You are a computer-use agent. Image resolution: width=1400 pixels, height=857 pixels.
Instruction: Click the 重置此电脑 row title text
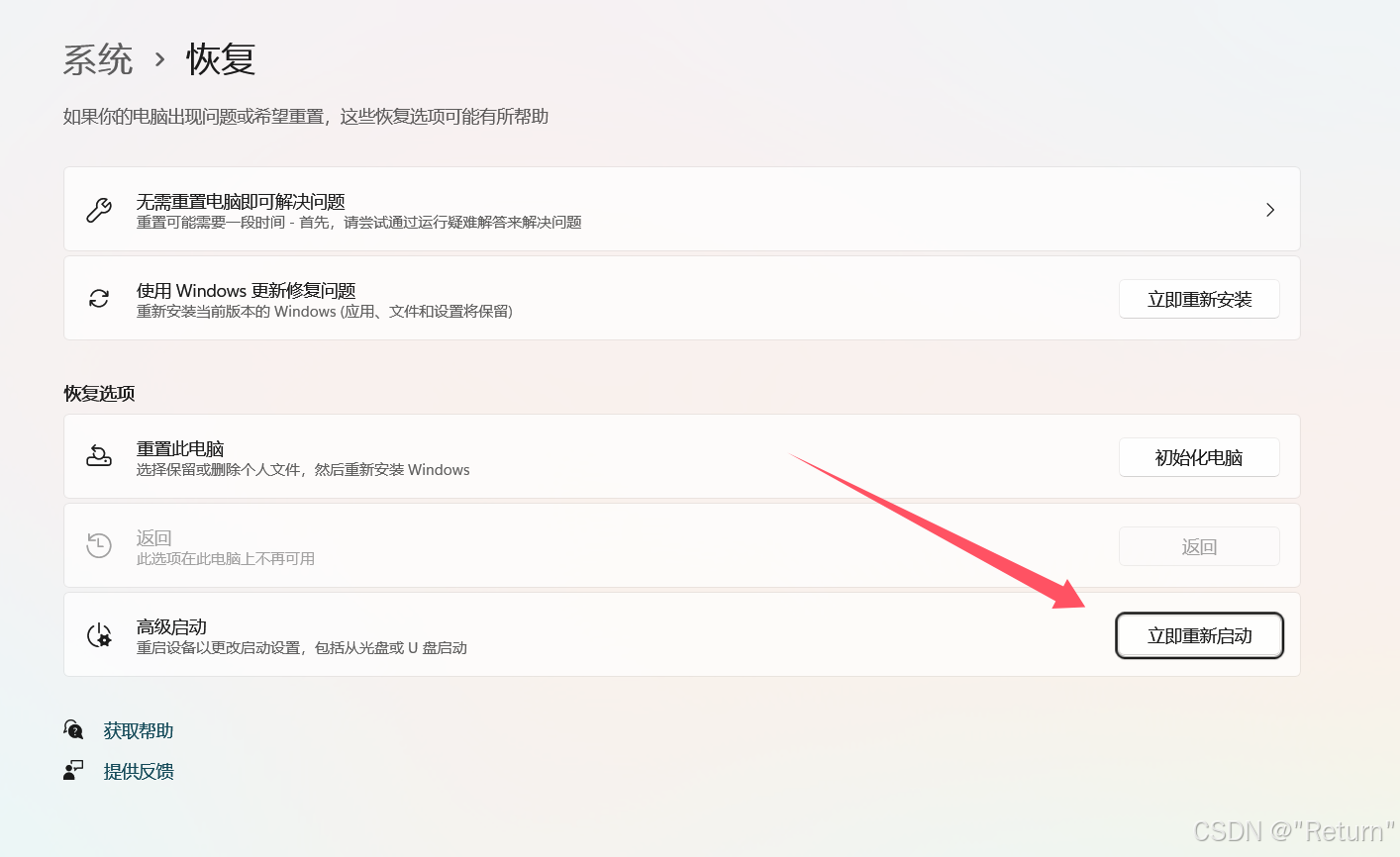click(x=180, y=448)
